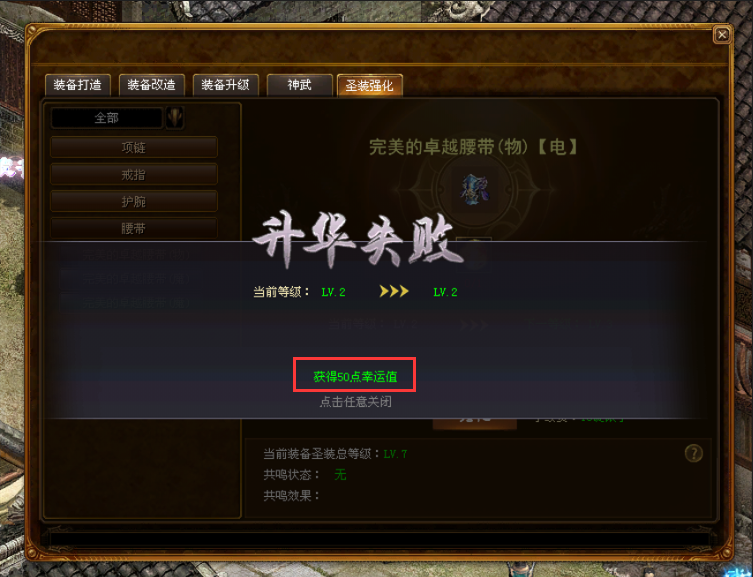Click the 获得50点幸运值 message
Screen dimensions: 753x577
pos(355,376)
